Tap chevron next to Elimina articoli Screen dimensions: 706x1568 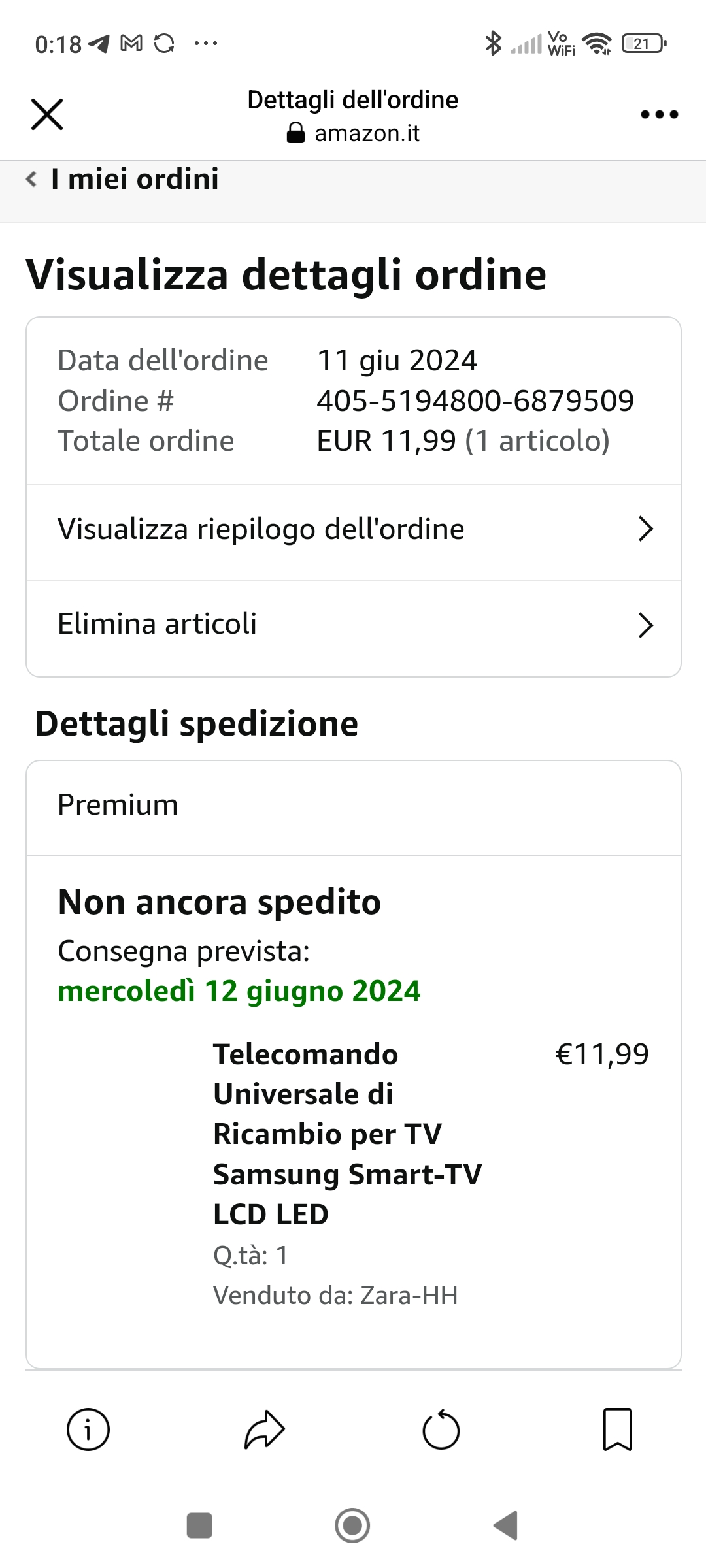pos(645,625)
